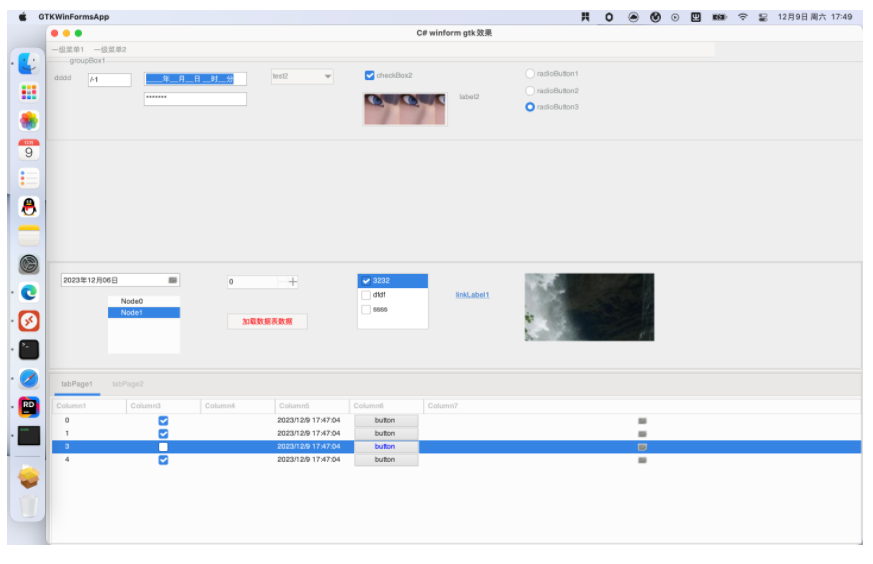The height and width of the screenshot is (564, 873).
Task: Click the image icon in row 0
Action: click(642, 421)
